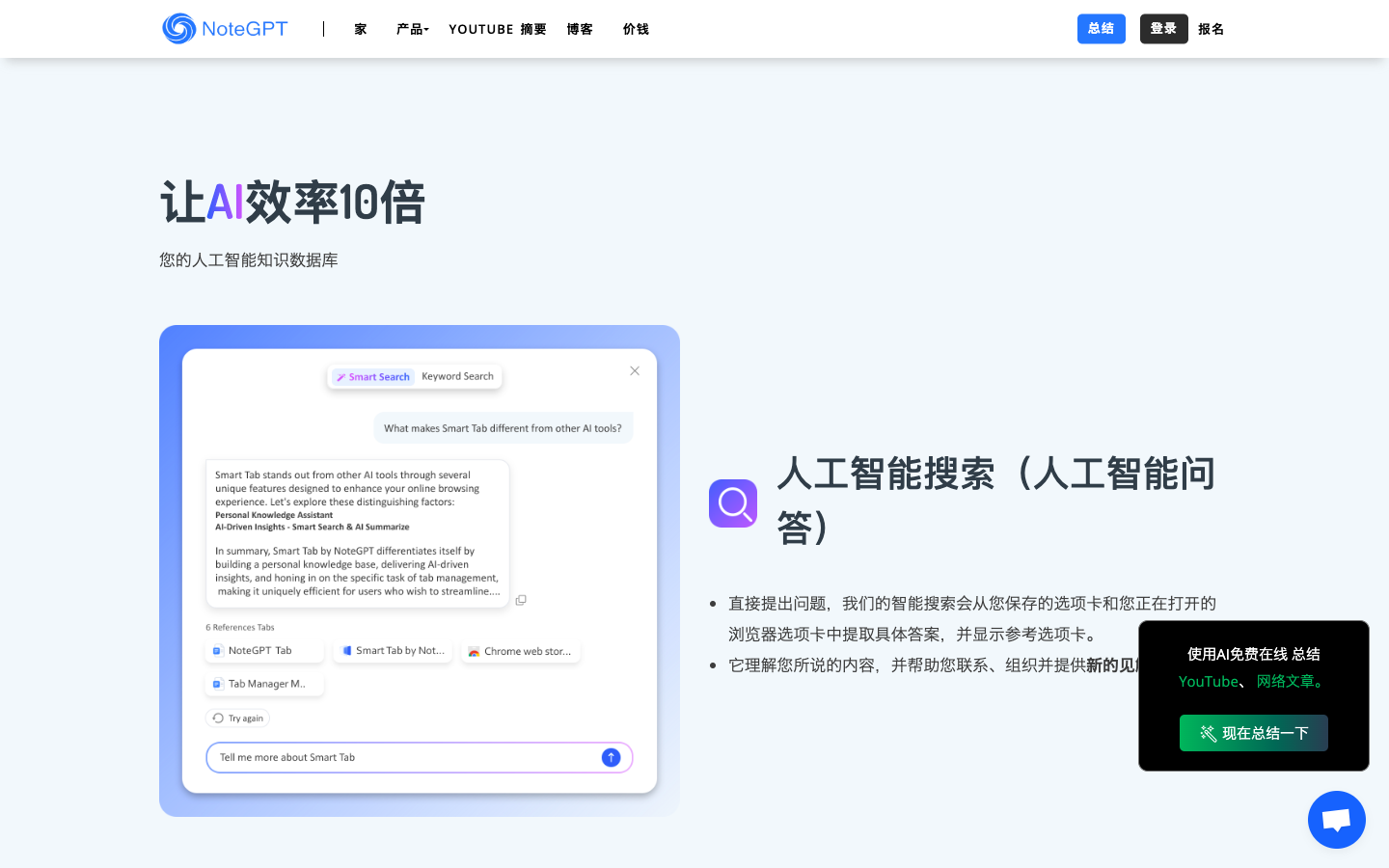The height and width of the screenshot is (868, 1389).
Task: Switch to Keyword Search mode
Action: tap(458, 376)
